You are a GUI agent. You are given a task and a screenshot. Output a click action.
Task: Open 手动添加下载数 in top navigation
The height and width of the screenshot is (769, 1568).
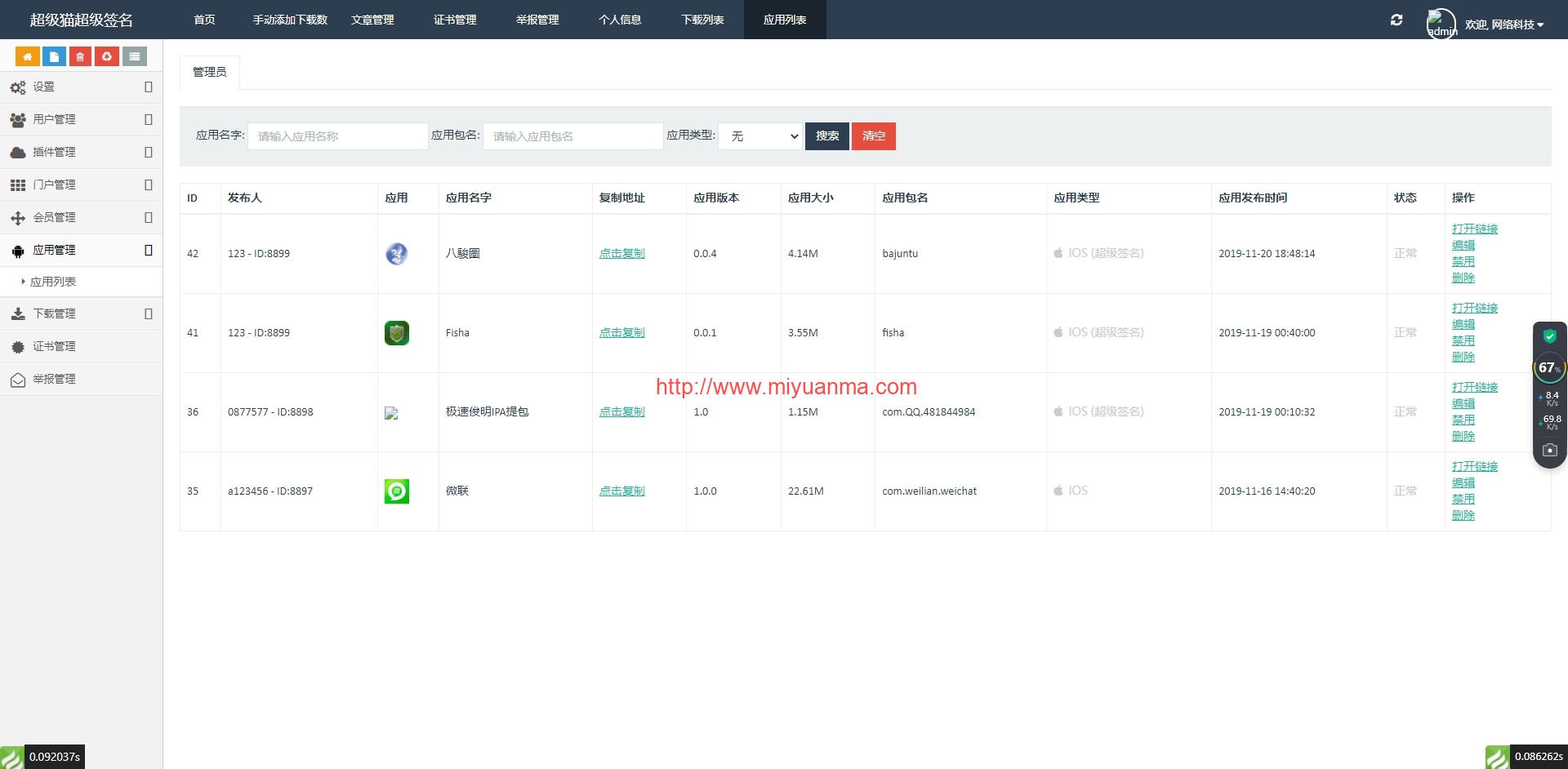[290, 20]
